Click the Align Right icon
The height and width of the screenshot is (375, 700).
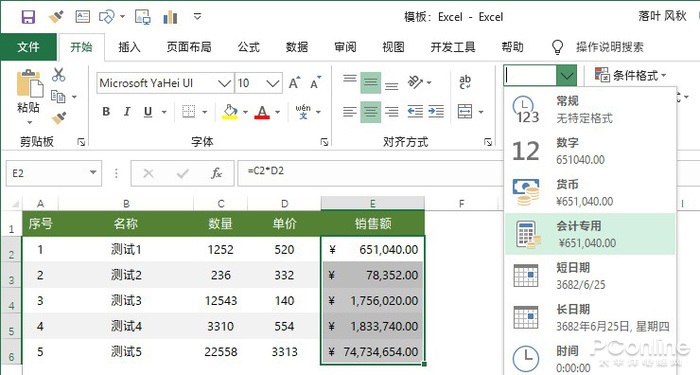[x=392, y=112]
